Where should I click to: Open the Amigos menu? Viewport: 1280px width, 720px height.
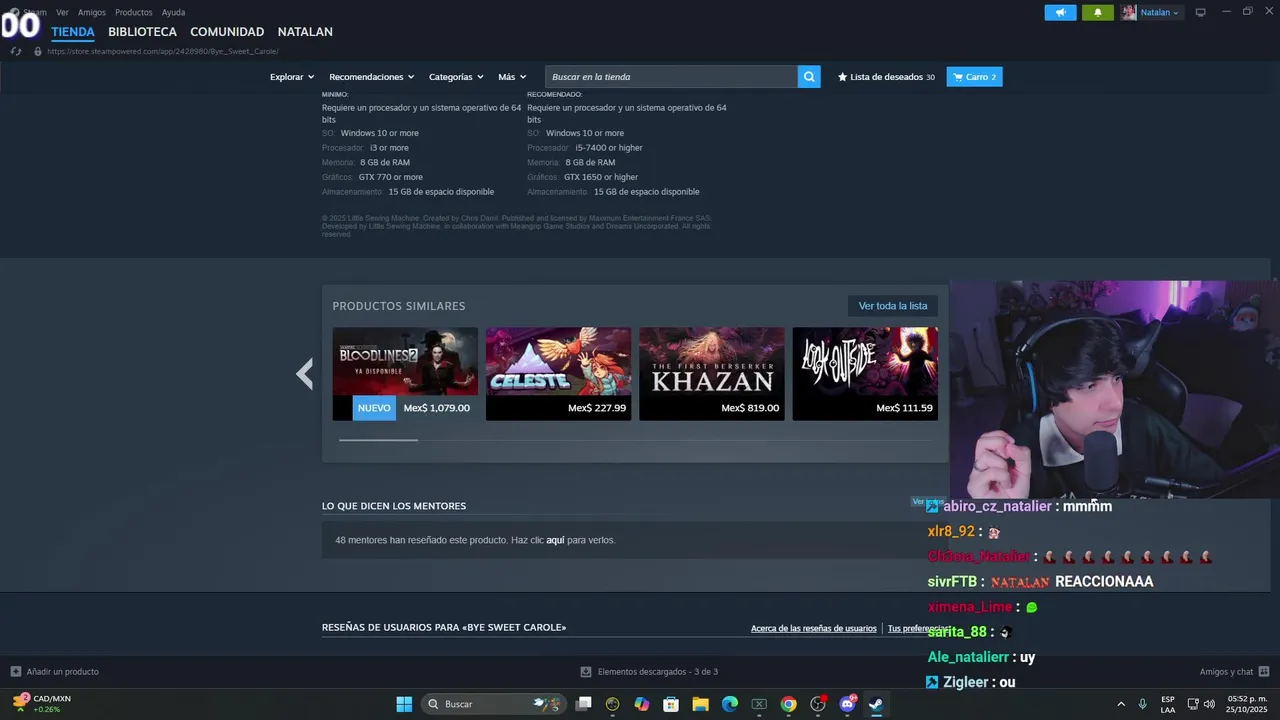(x=92, y=12)
